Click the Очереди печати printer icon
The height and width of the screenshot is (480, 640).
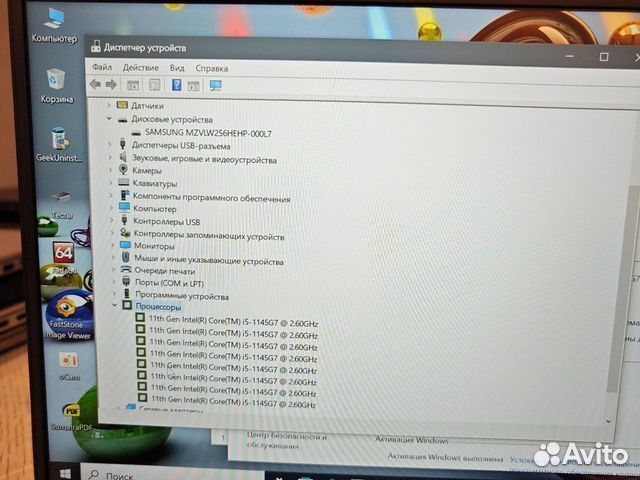tap(126, 269)
